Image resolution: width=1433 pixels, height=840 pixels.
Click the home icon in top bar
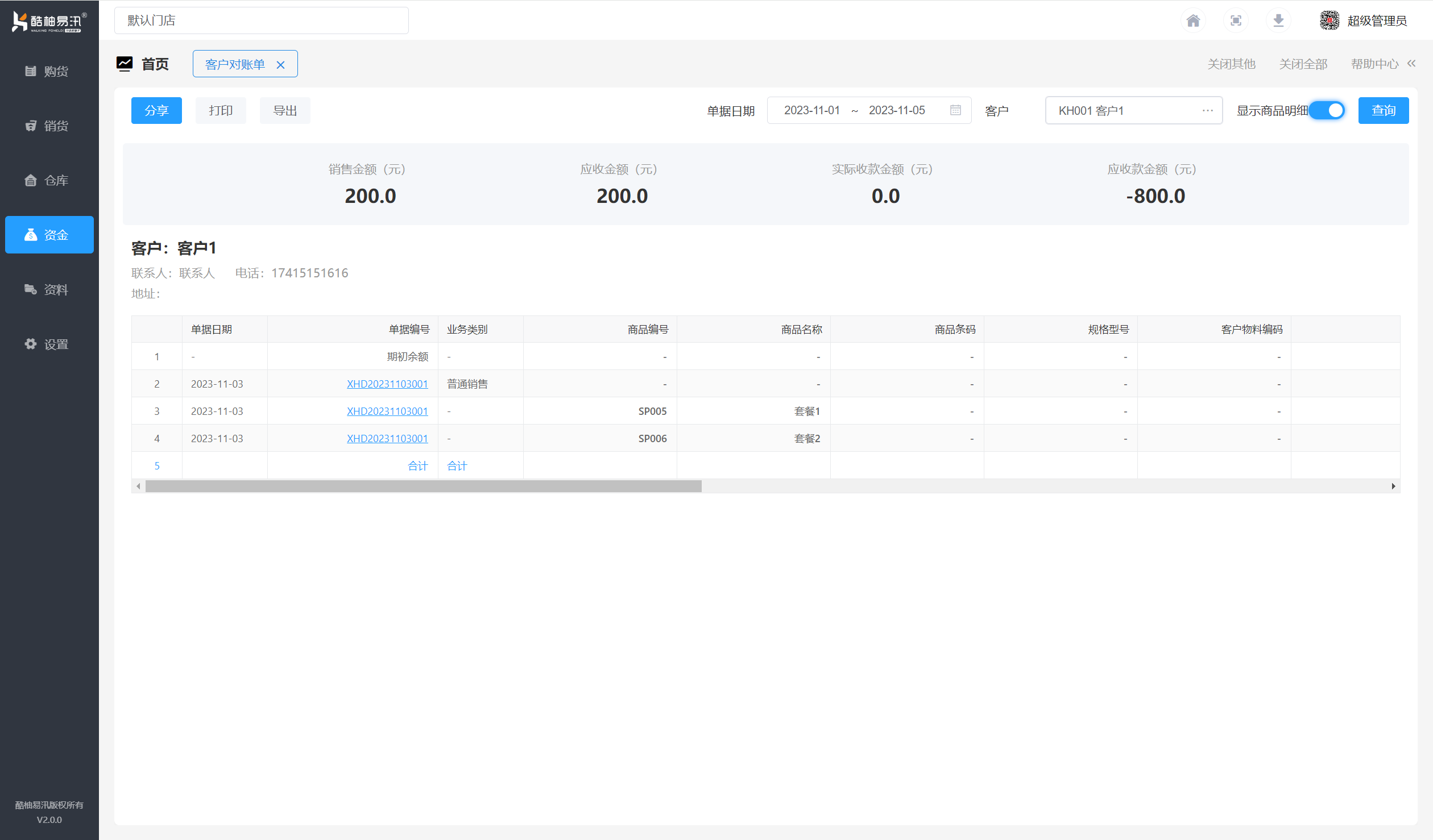[1193, 21]
